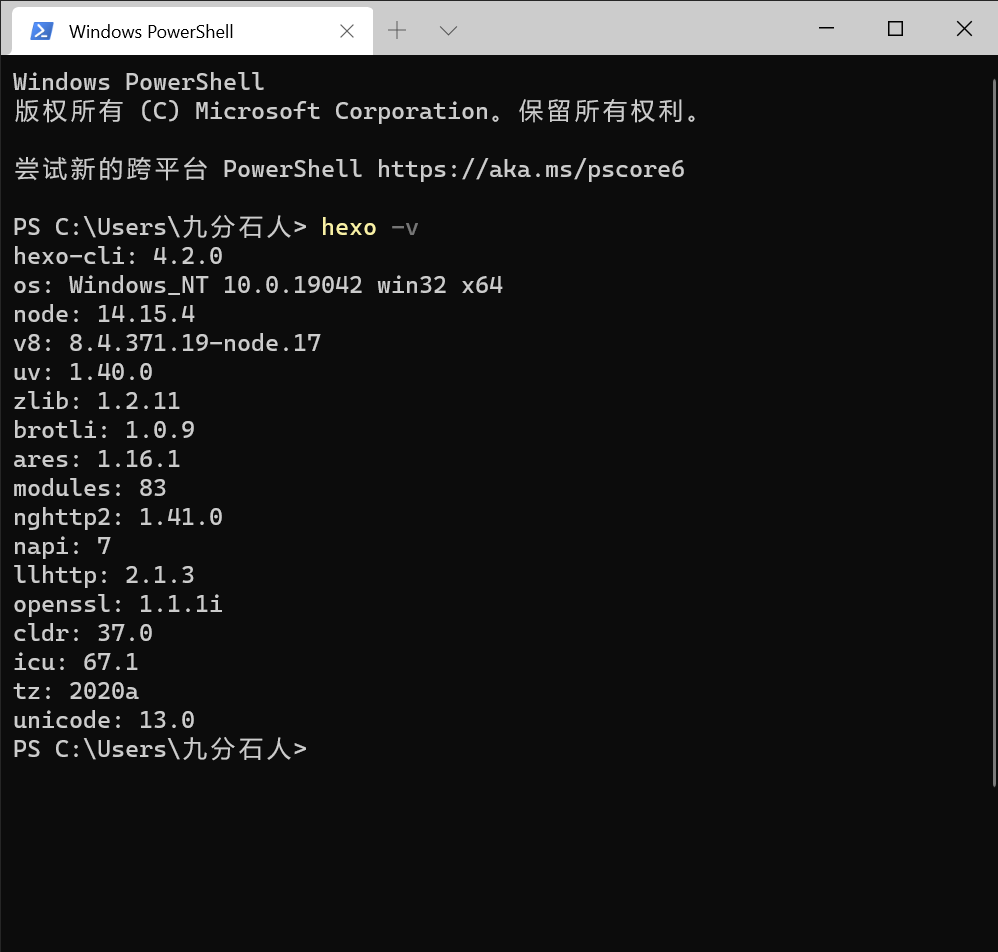Viewport: 998px width, 952px height.
Task: Click the Microsoft Corporation copyright line
Action: click(358, 111)
